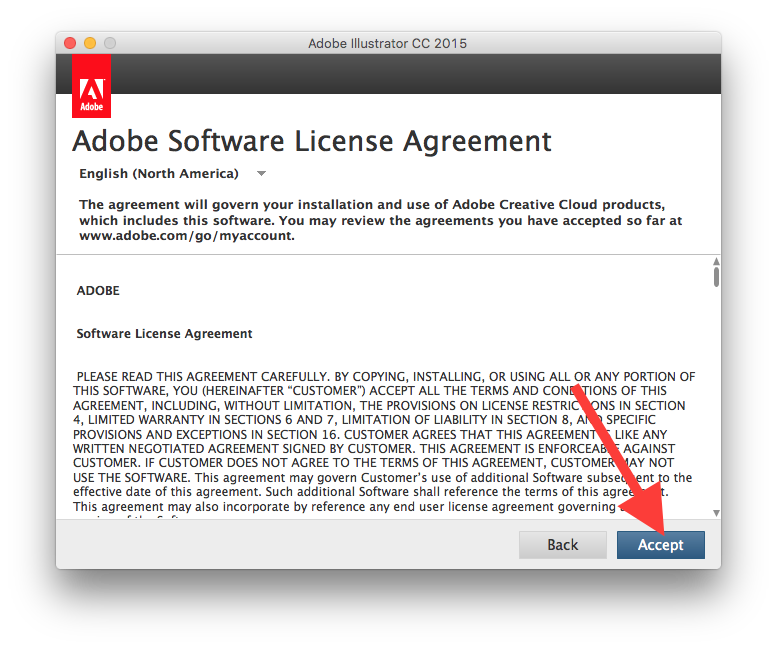The height and width of the screenshot is (649, 777).
Task: Click the 'ADOBE' heading in license text
Action: tap(98, 290)
